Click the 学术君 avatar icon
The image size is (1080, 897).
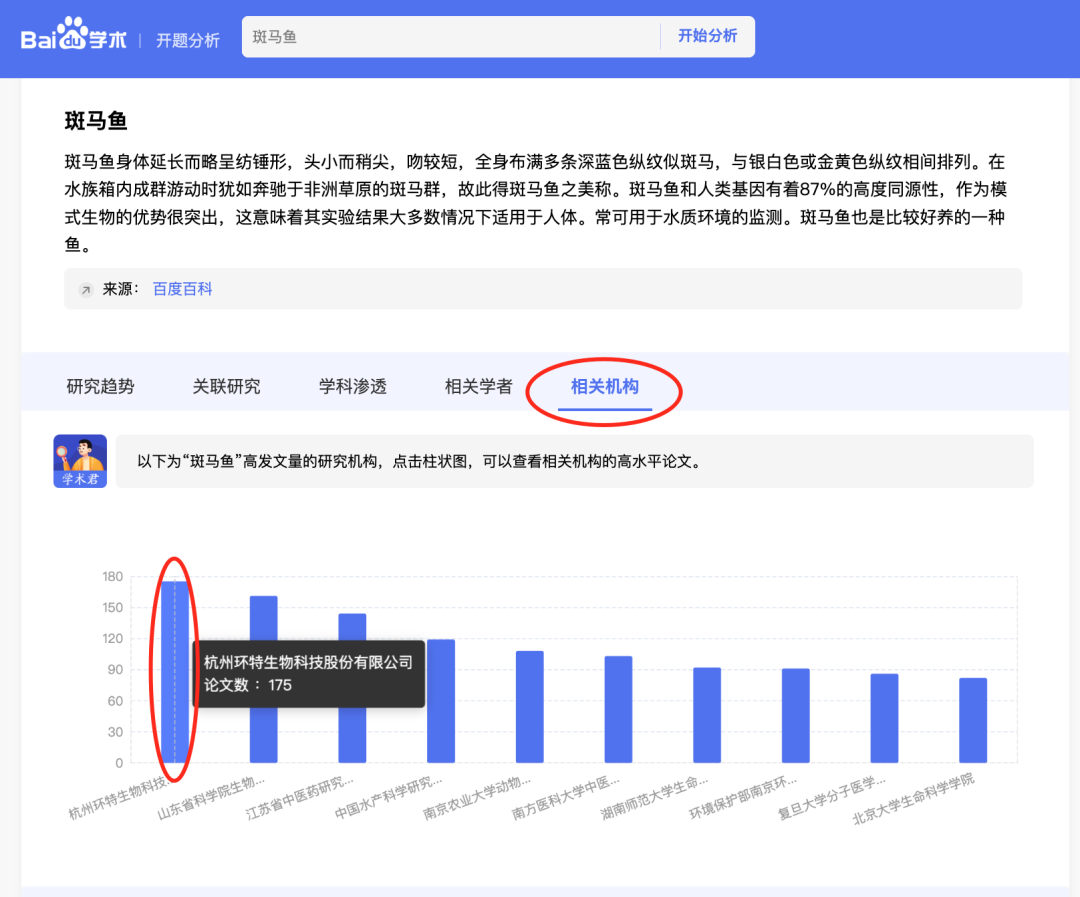(80, 461)
